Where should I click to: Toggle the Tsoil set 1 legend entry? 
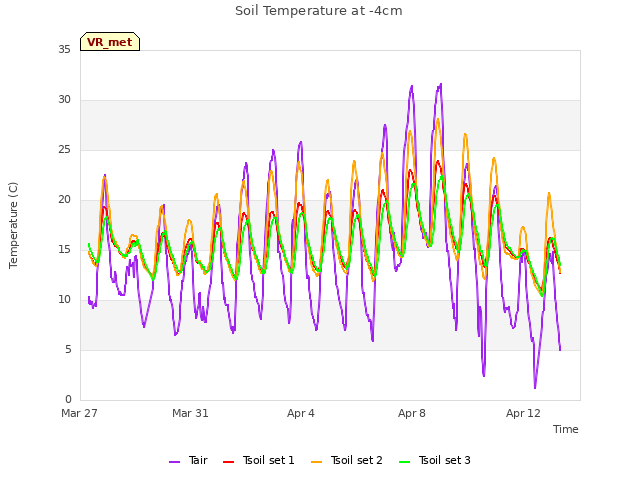click(x=259, y=460)
